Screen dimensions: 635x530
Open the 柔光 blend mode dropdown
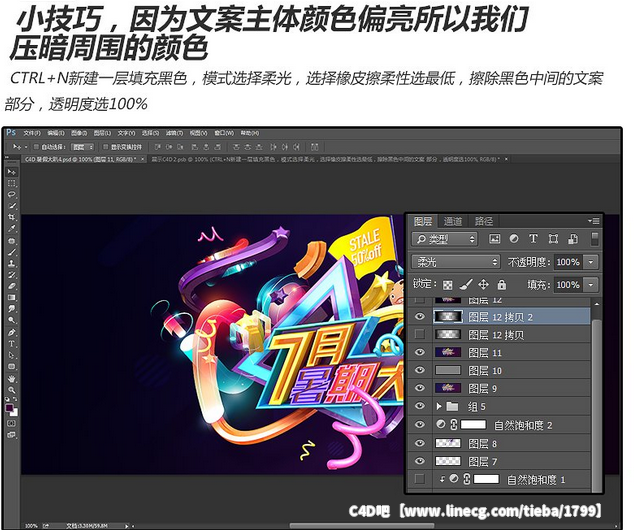coord(457,262)
